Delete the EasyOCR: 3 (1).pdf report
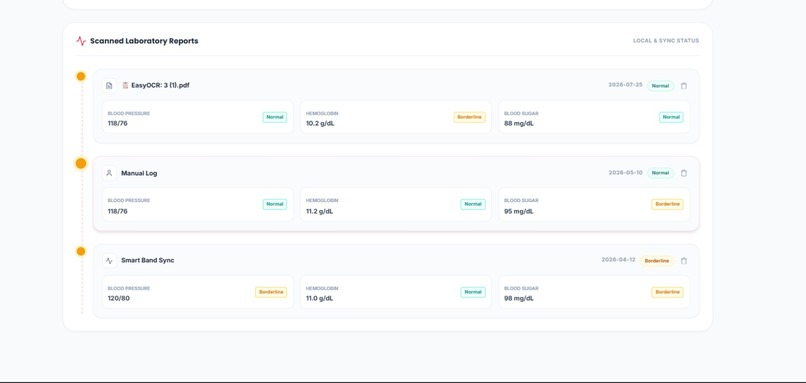The height and width of the screenshot is (383, 806). (684, 86)
